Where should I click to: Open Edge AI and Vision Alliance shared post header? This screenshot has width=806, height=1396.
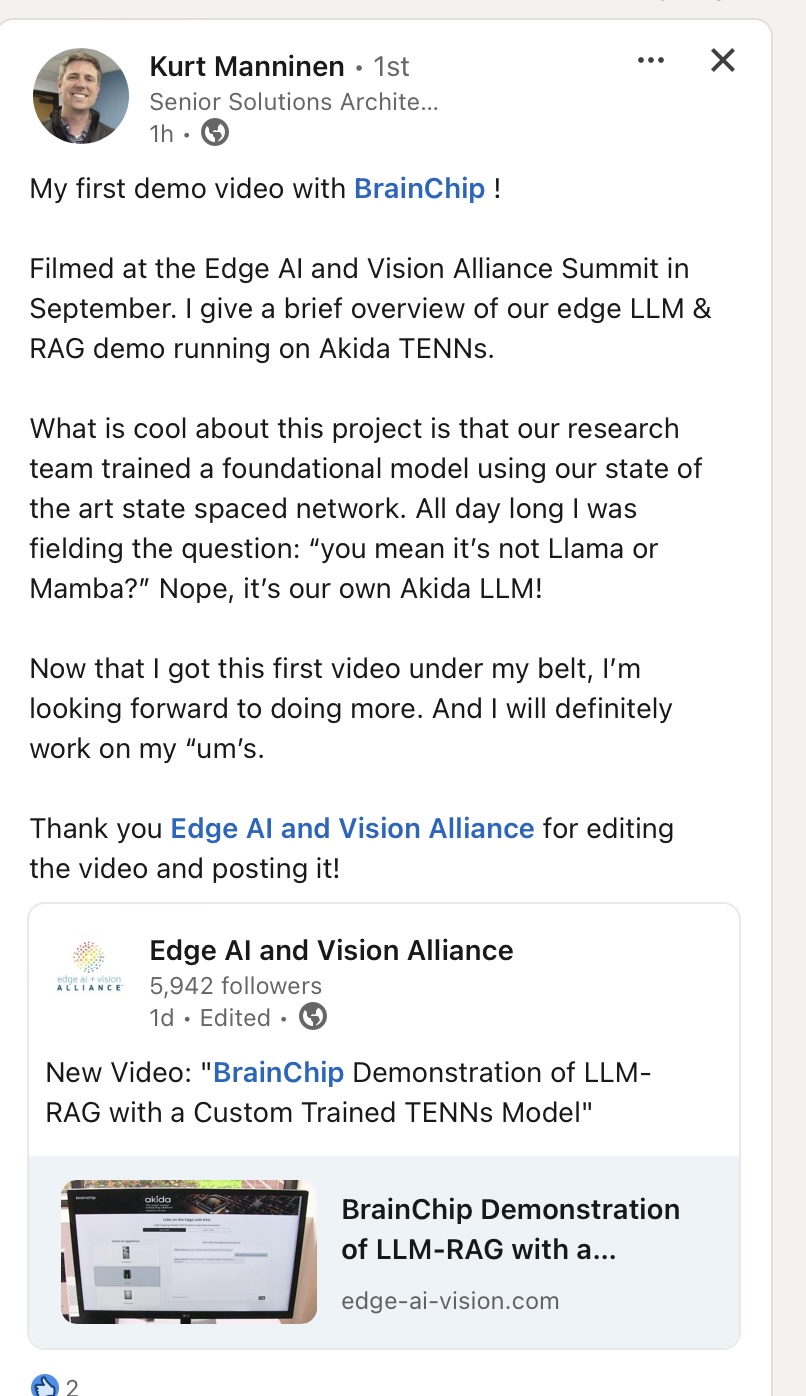[331, 950]
